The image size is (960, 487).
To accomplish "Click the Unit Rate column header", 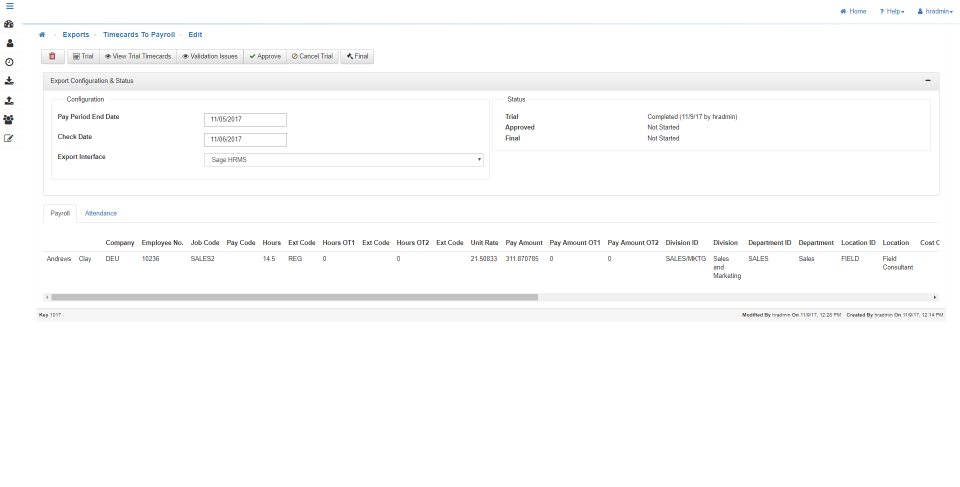I will click(x=484, y=243).
